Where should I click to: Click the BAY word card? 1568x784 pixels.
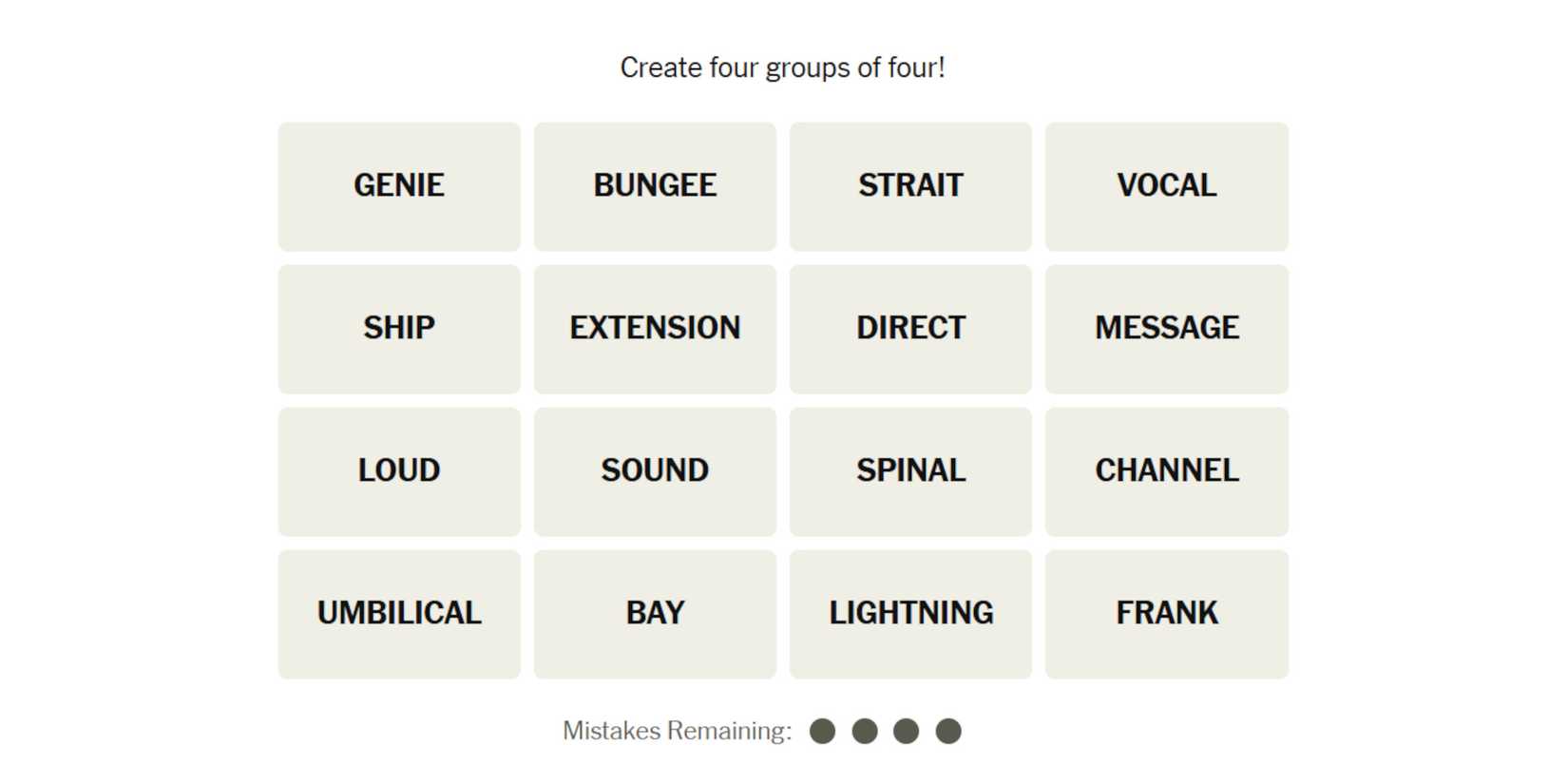655,614
